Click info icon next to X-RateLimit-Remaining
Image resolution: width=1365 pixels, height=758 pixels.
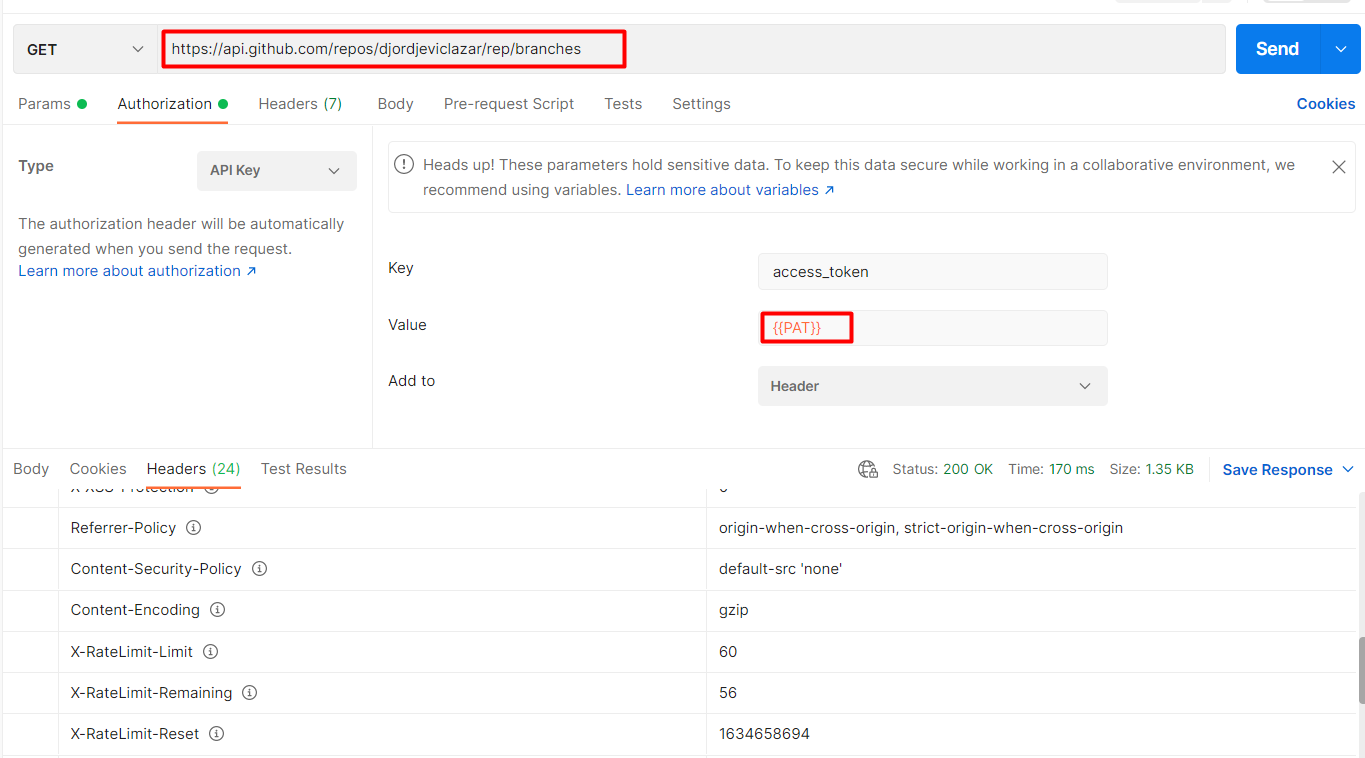[x=250, y=692]
